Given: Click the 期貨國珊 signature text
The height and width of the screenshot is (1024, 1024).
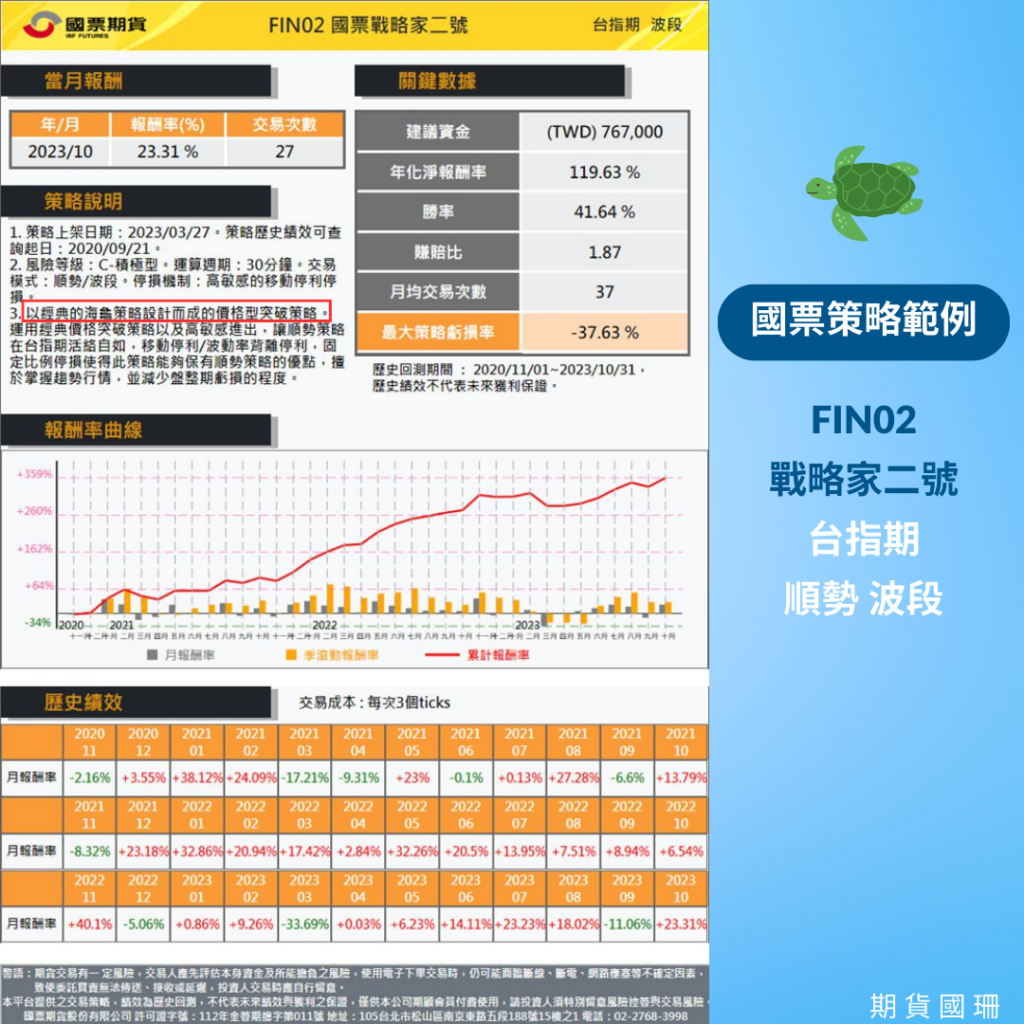Looking at the screenshot, I should coord(935,1005).
